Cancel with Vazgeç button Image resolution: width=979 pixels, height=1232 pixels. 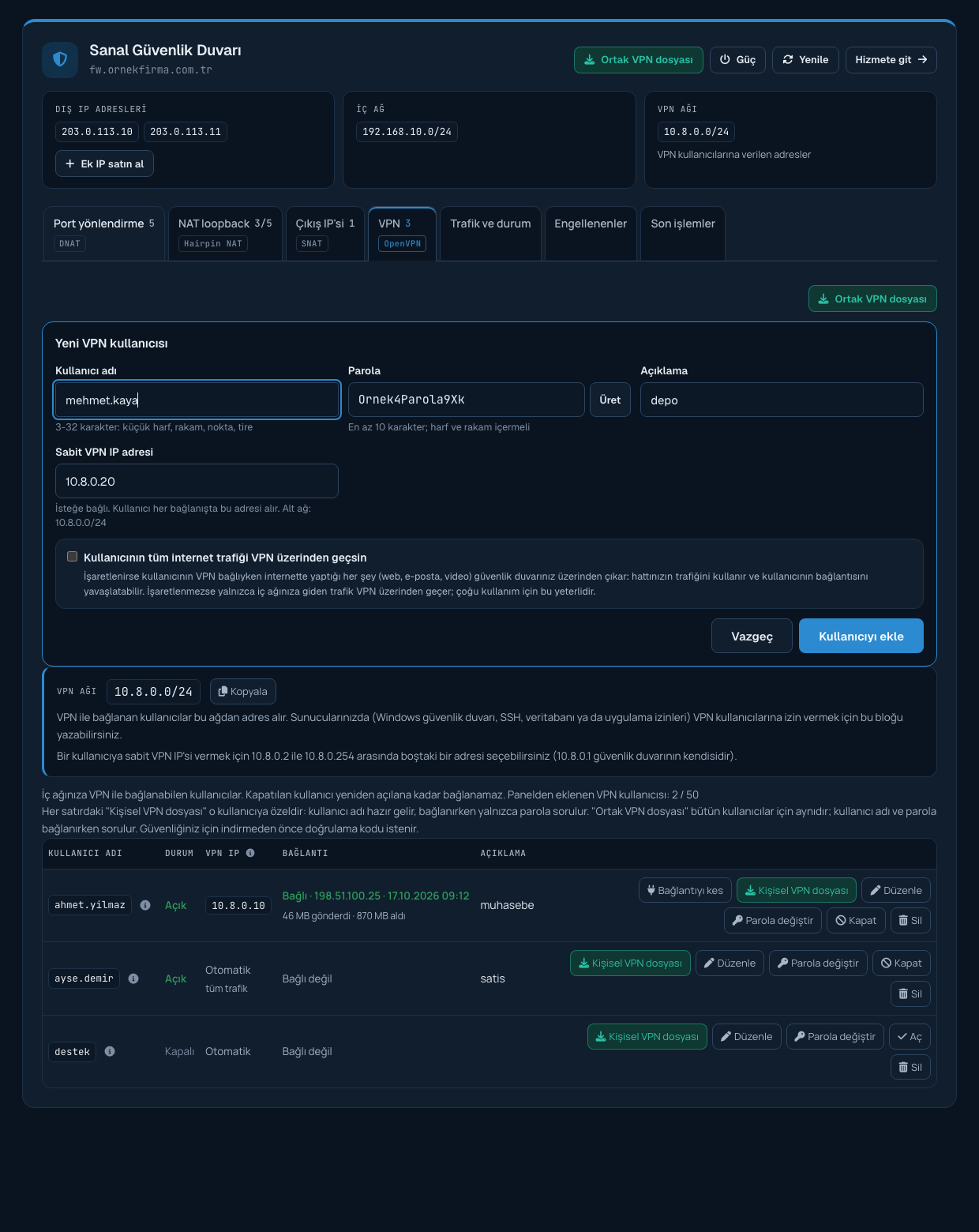(752, 636)
